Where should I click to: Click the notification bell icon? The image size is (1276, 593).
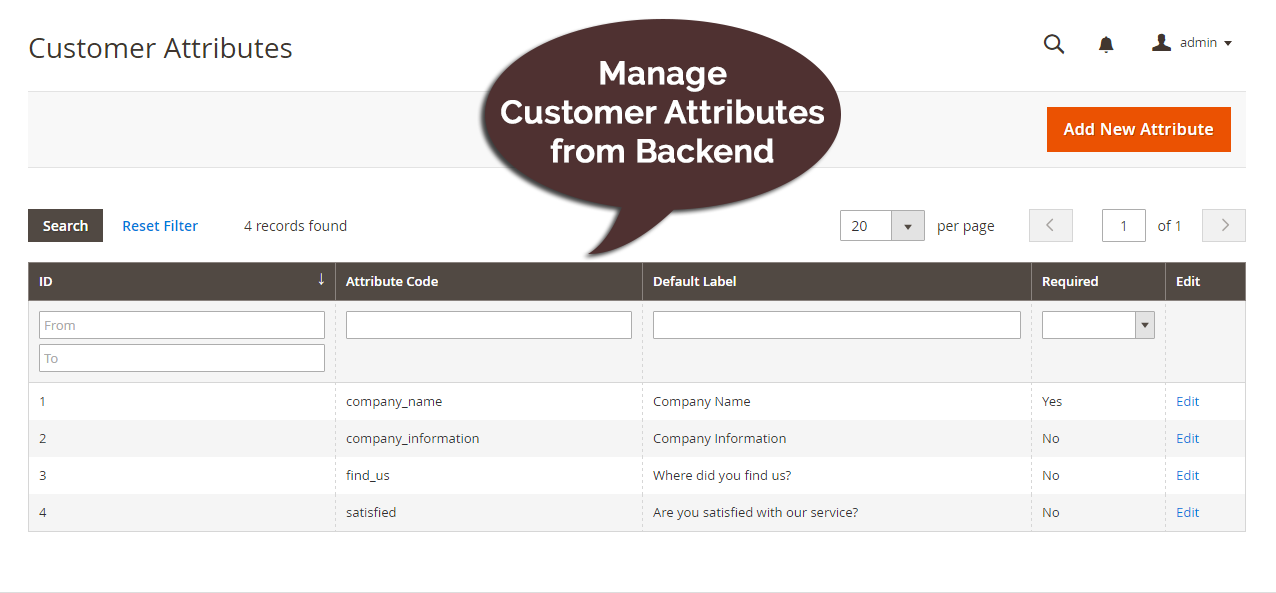coord(1105,44)
